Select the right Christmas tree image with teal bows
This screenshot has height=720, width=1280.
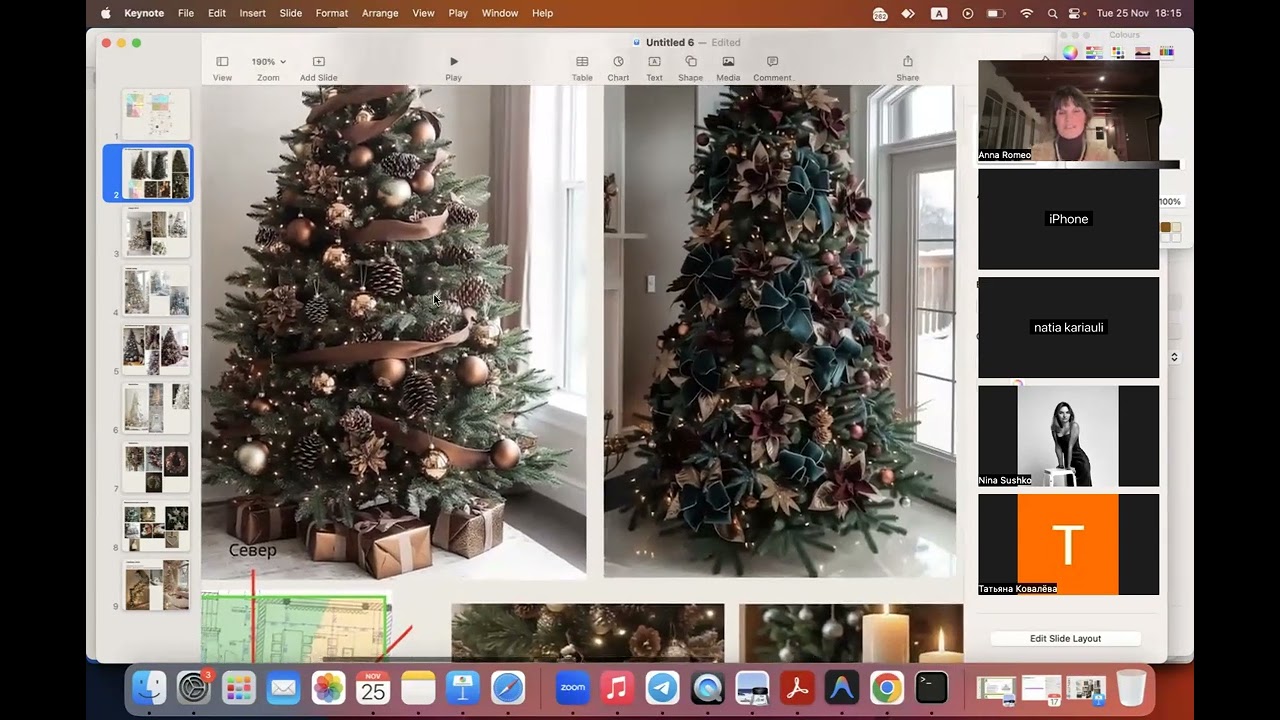[779, 332]
